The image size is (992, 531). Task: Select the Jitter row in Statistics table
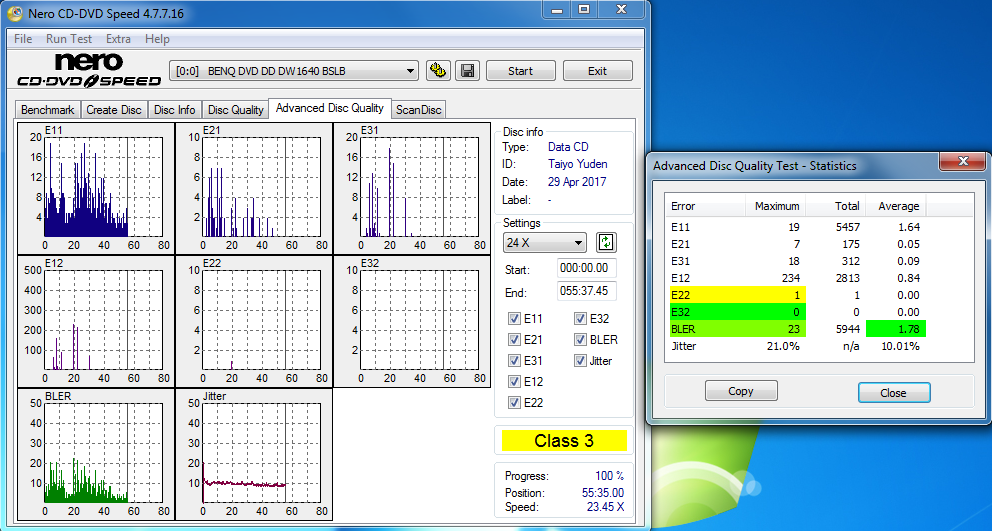[797, 346]
